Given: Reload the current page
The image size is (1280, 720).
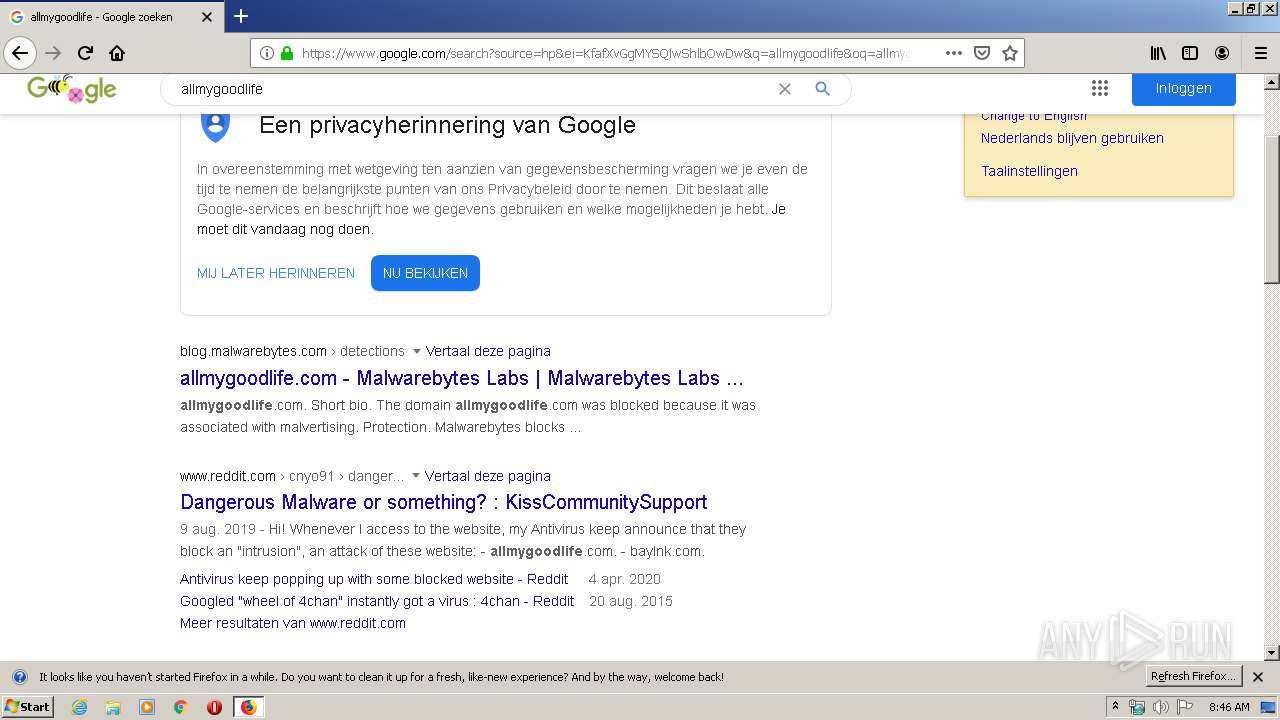Looking at the screenshot, I should (x=85, y=53).
